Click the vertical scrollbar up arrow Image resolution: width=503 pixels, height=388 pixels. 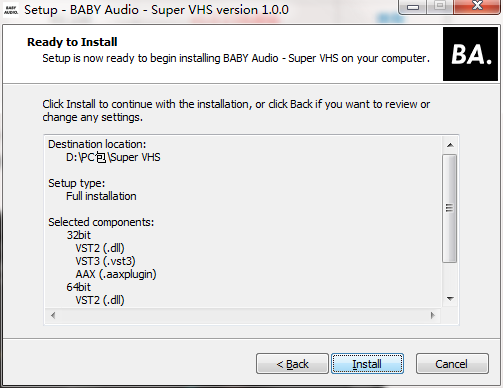click(x=450, y=145)
